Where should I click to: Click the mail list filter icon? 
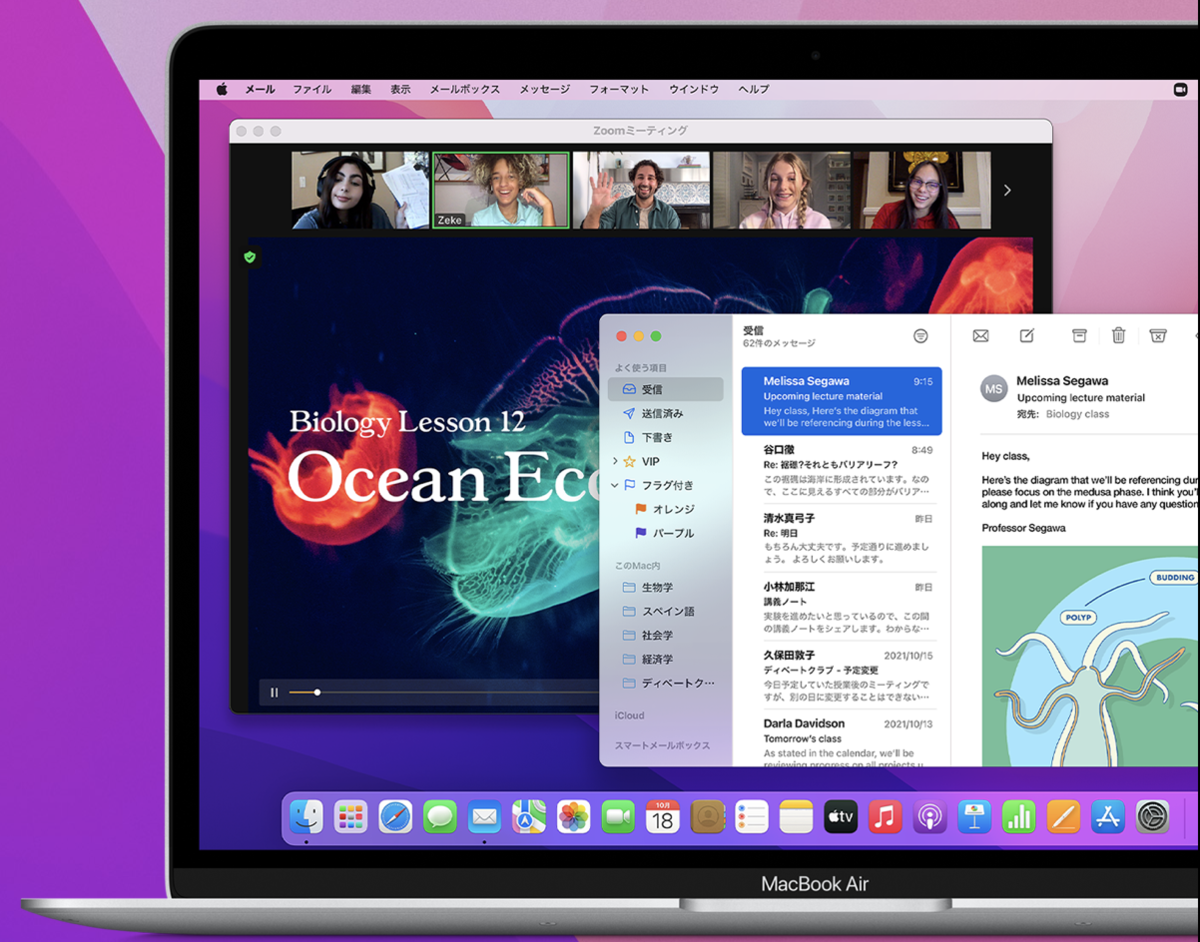click(920, 336)
